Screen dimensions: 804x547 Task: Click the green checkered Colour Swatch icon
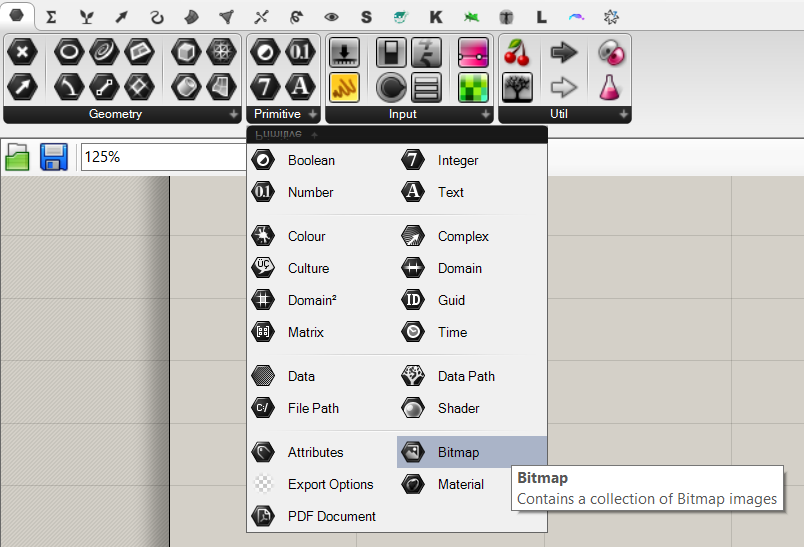tap(473, 87)
